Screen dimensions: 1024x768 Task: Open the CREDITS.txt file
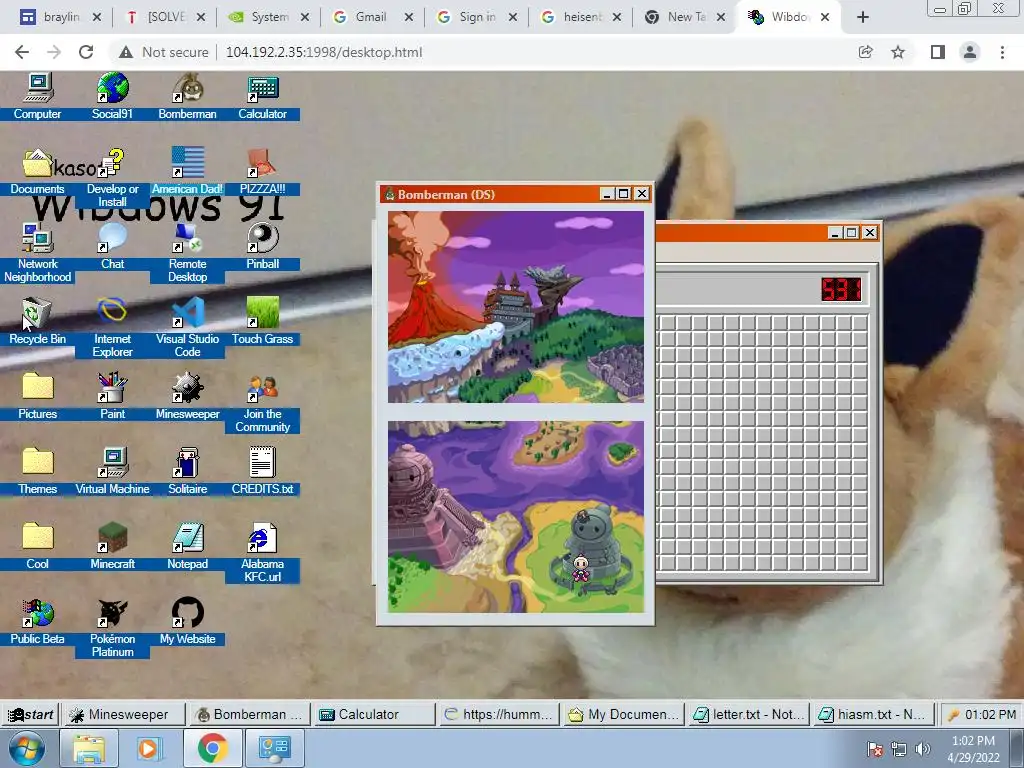[x=263, y=472]
